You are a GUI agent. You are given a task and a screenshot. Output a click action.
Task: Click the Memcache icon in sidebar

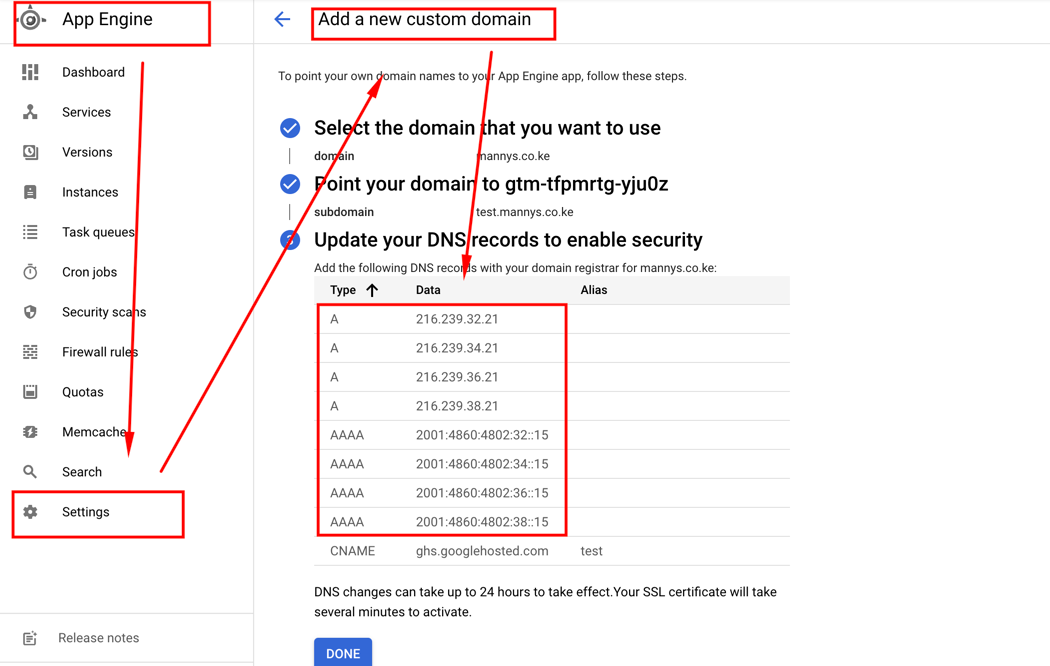pyautogui.click(x=31, y=432)
